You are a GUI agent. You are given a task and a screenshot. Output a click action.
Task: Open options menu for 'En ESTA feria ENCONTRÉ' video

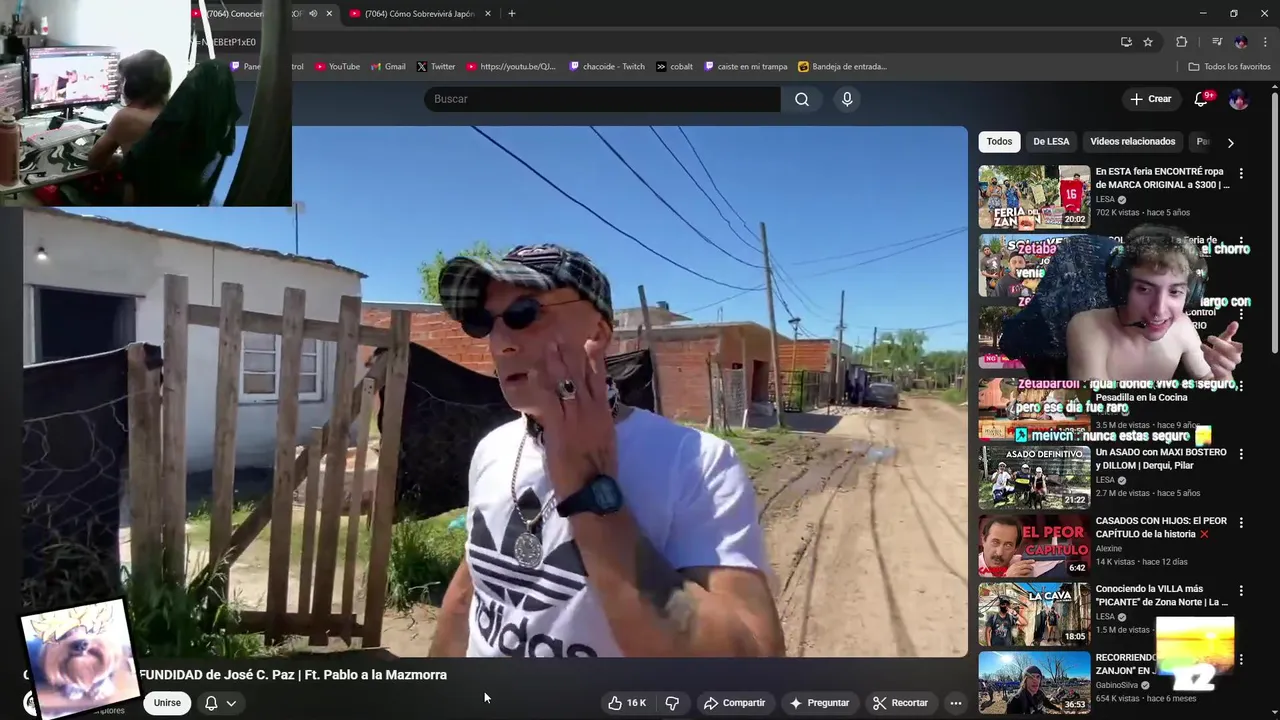pos(1241,173)
